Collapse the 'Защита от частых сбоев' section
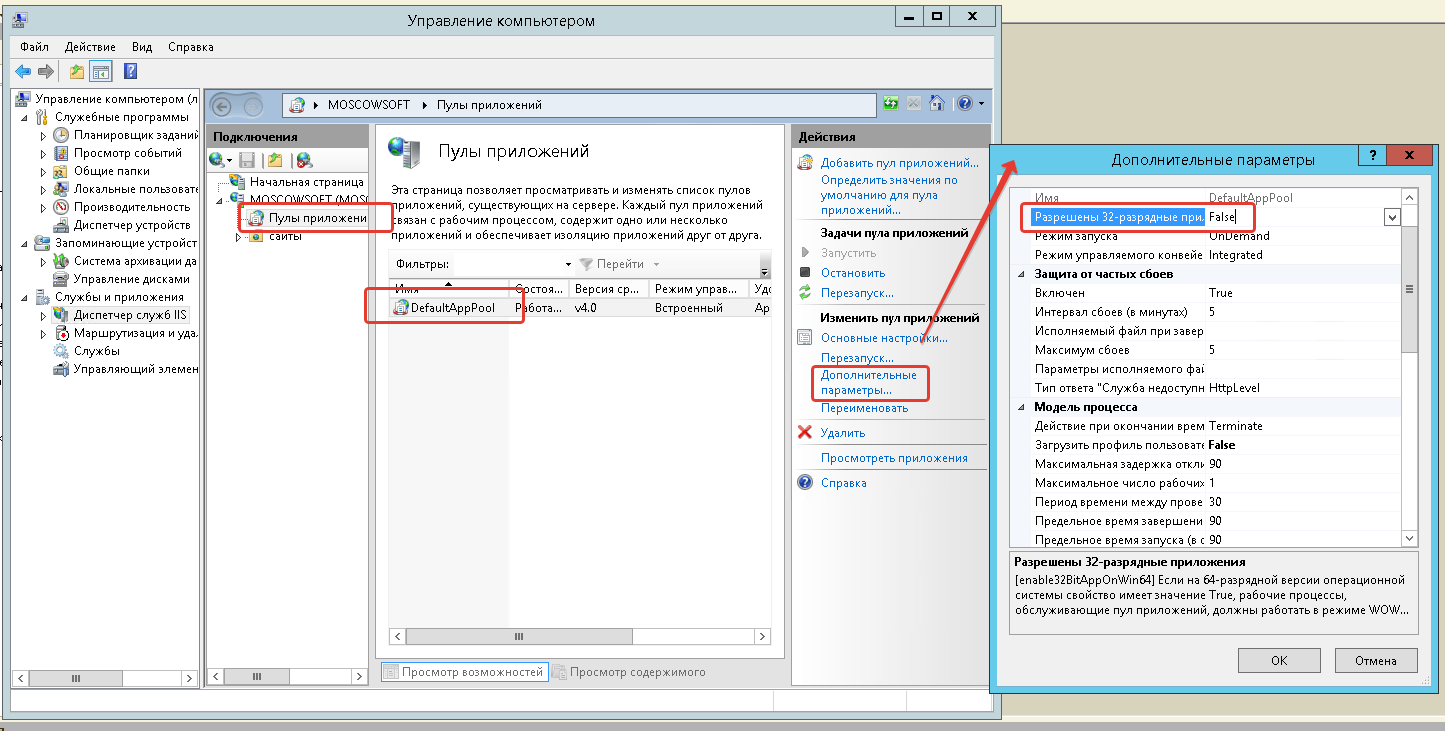1445x731 pixels. [x=1021, y=274]
